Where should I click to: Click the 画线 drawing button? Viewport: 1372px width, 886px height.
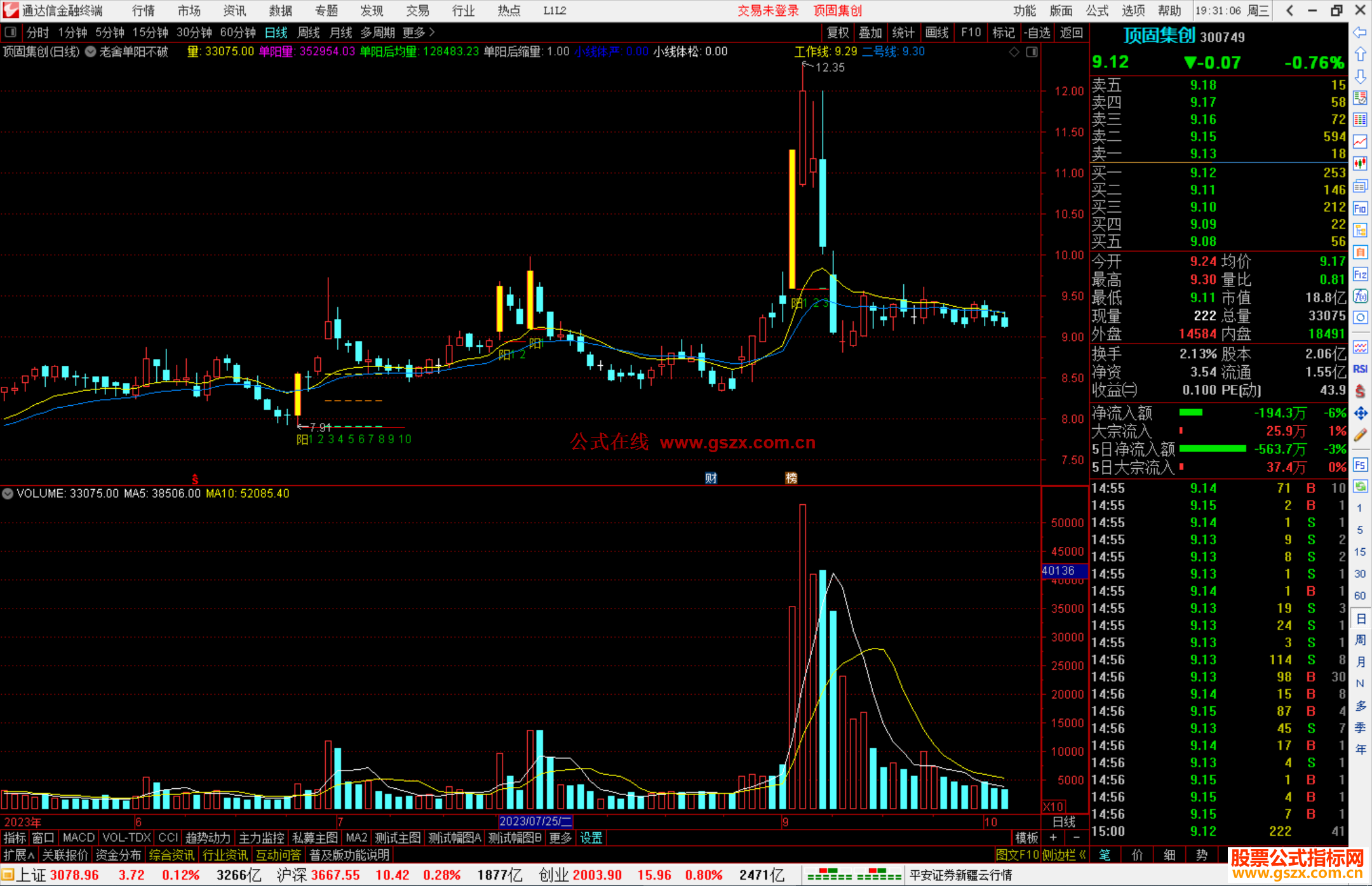(936, 32)
